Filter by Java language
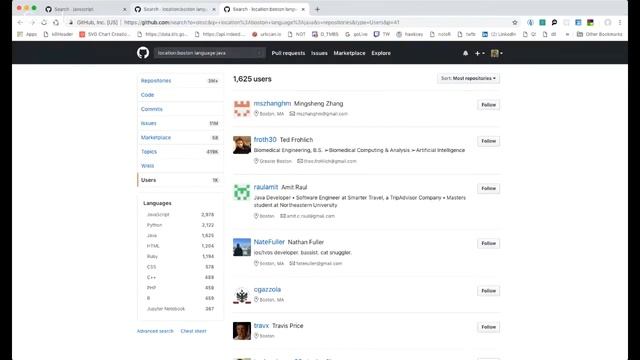Viewport: 640px width, 360px height. [180, 236]
